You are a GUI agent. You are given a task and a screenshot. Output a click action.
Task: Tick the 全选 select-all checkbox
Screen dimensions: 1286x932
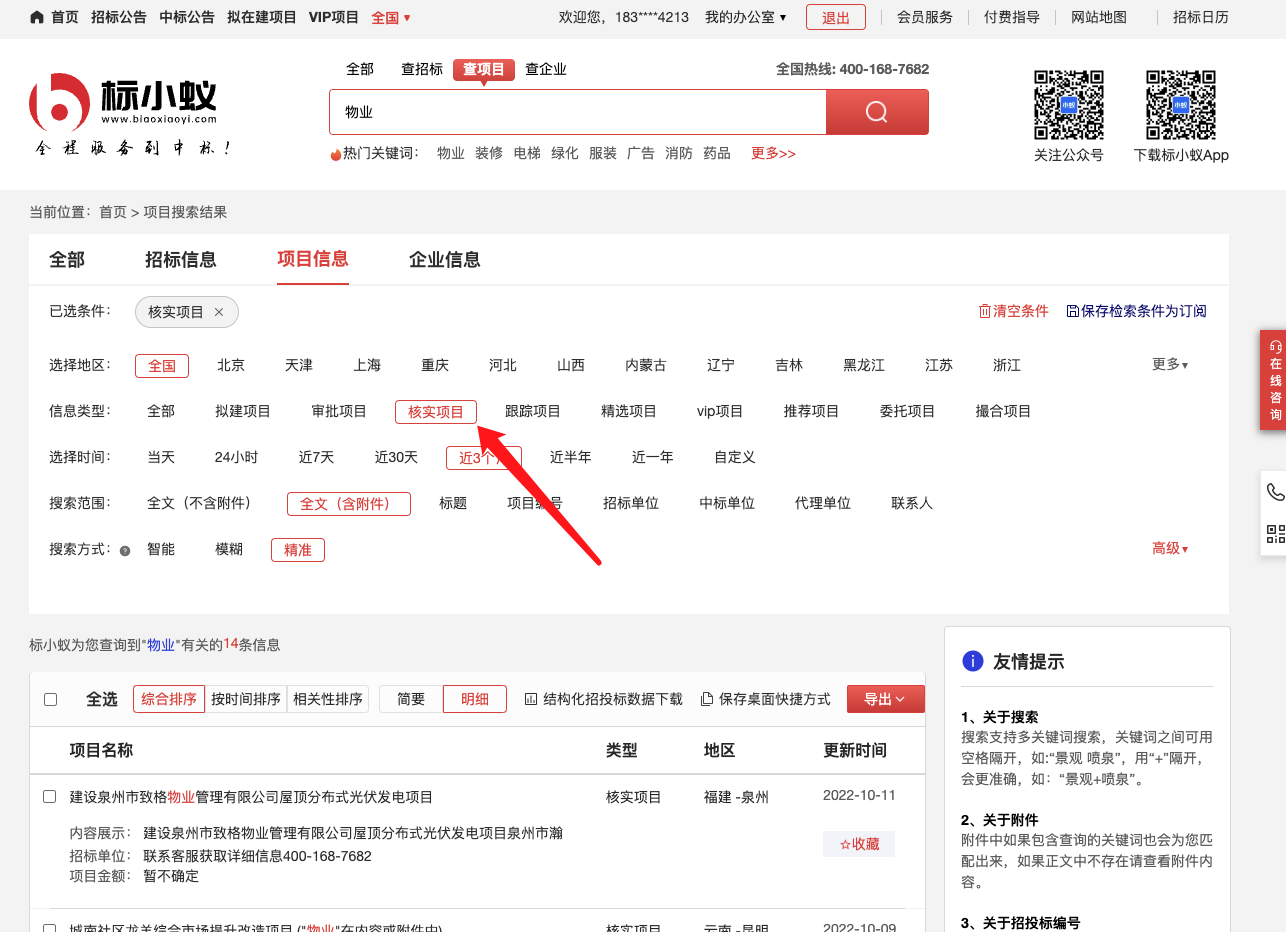[x=51, y=699]
